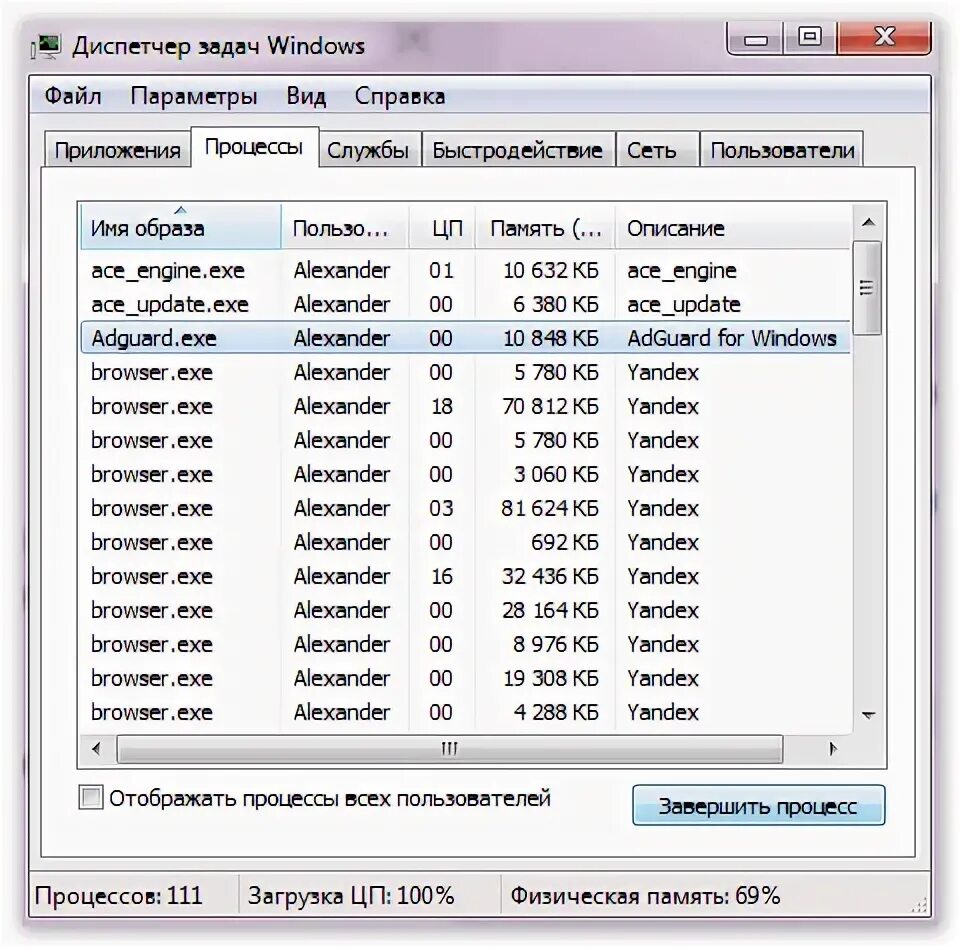Screen dimensions: 960x948
Task: Open the Вид menu
Action: point(306,96)
